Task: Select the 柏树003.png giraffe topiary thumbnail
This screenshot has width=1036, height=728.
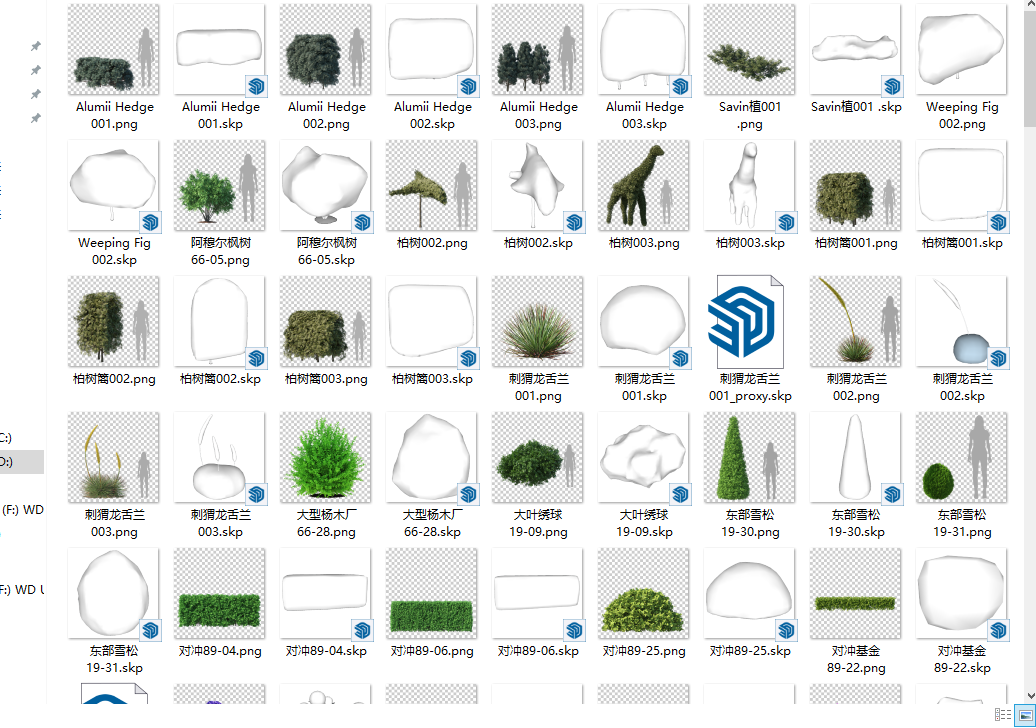Action: click(x=644, y=186)
